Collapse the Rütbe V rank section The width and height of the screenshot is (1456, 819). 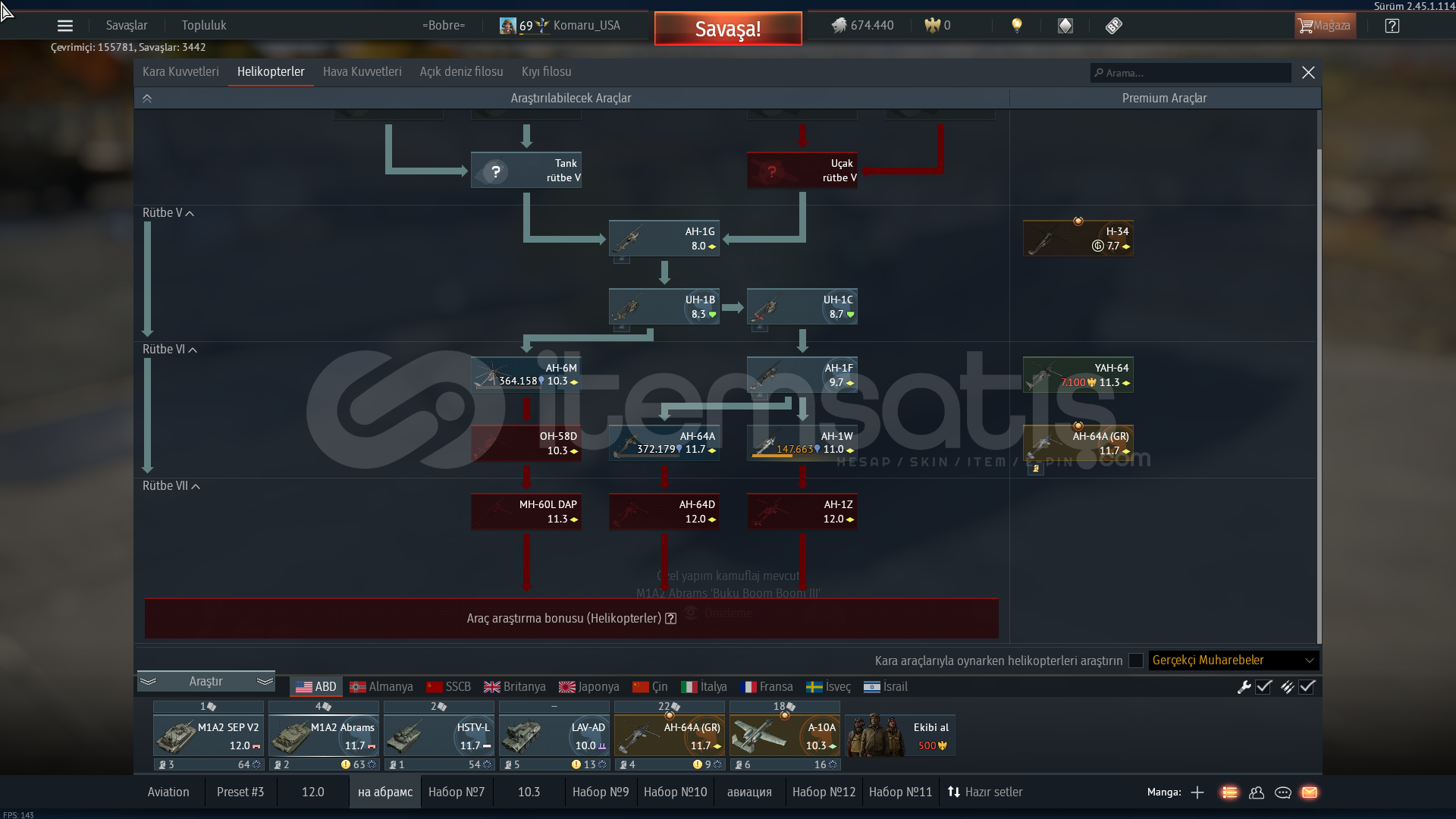tap(168, 213)
